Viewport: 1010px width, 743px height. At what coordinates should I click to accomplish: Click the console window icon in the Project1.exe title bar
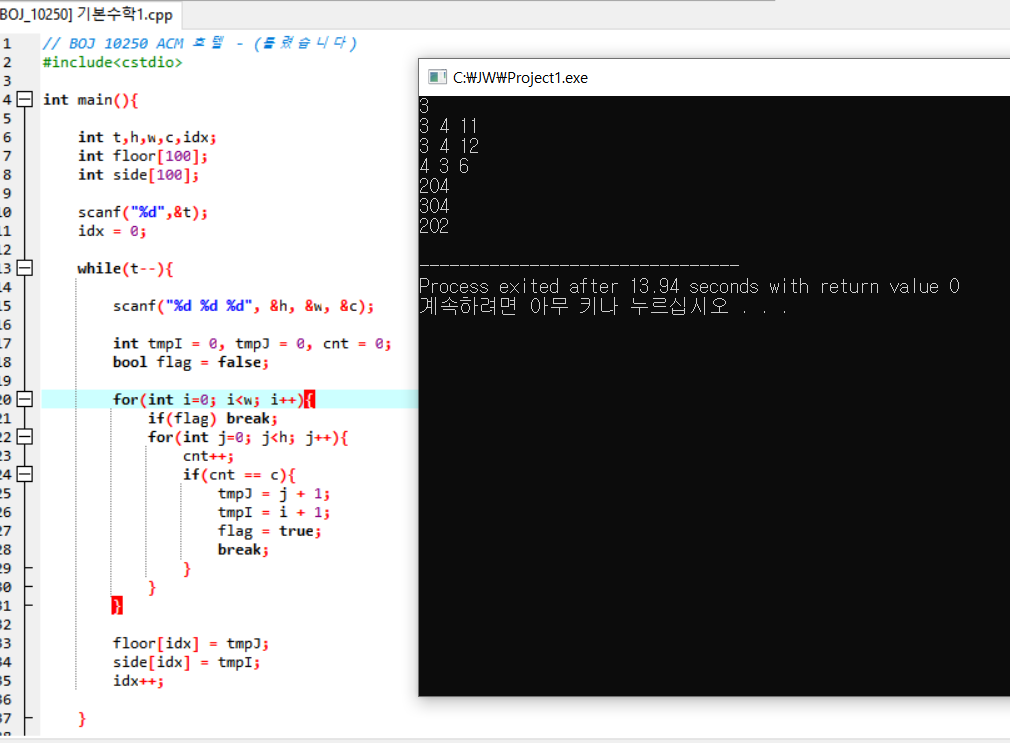pyautogui.click(x=437, y=77)
